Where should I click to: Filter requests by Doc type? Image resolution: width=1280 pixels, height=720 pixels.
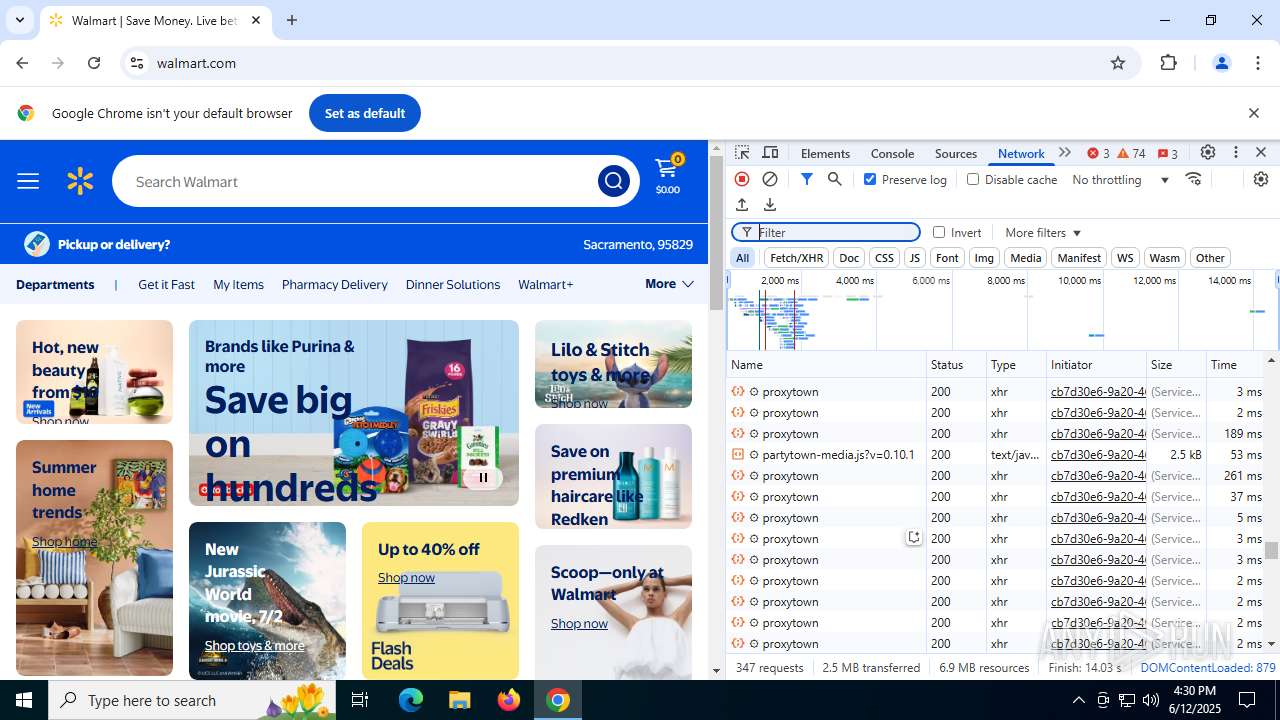coord(849,258)
